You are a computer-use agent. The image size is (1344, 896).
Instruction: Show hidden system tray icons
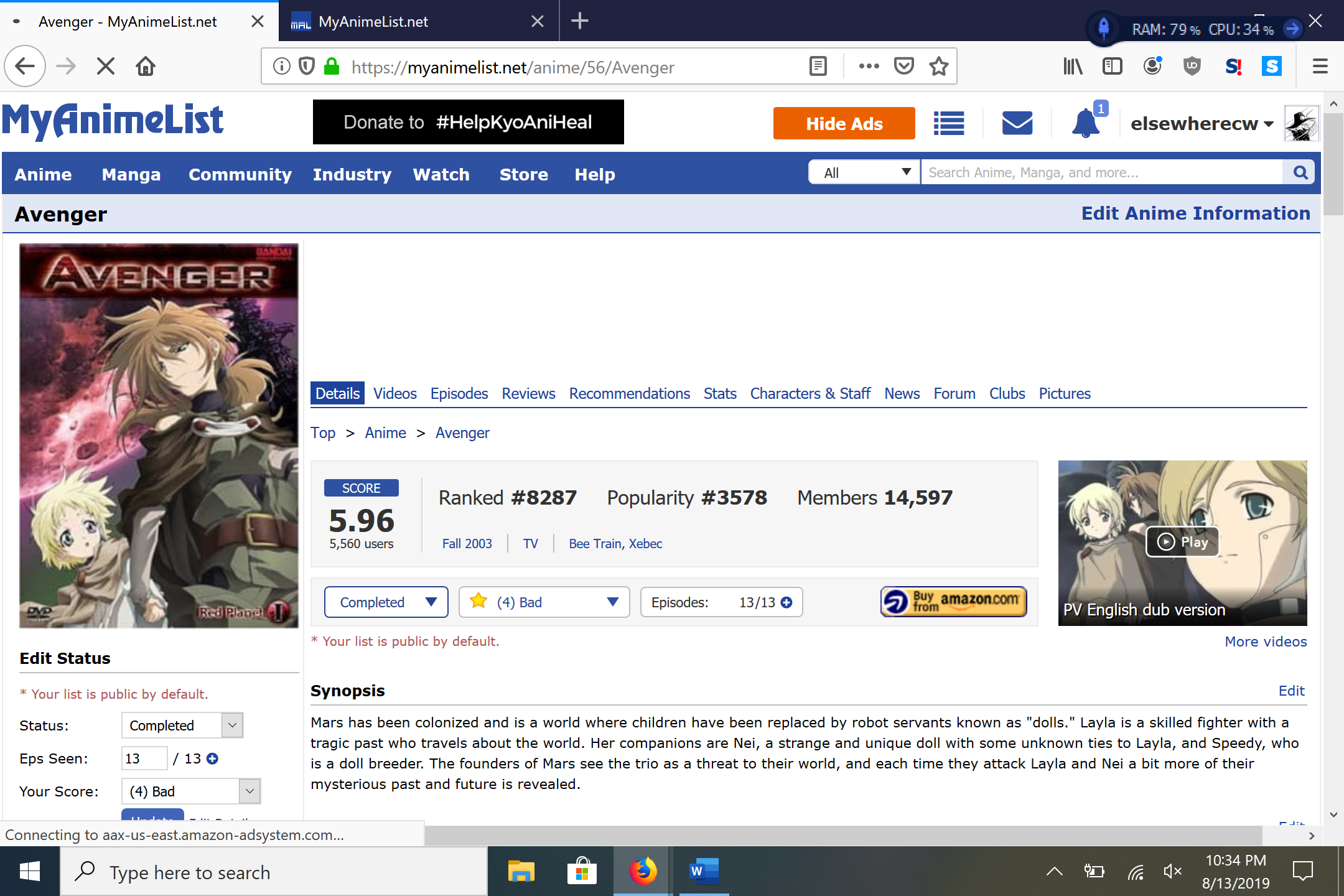(1054, 872)
